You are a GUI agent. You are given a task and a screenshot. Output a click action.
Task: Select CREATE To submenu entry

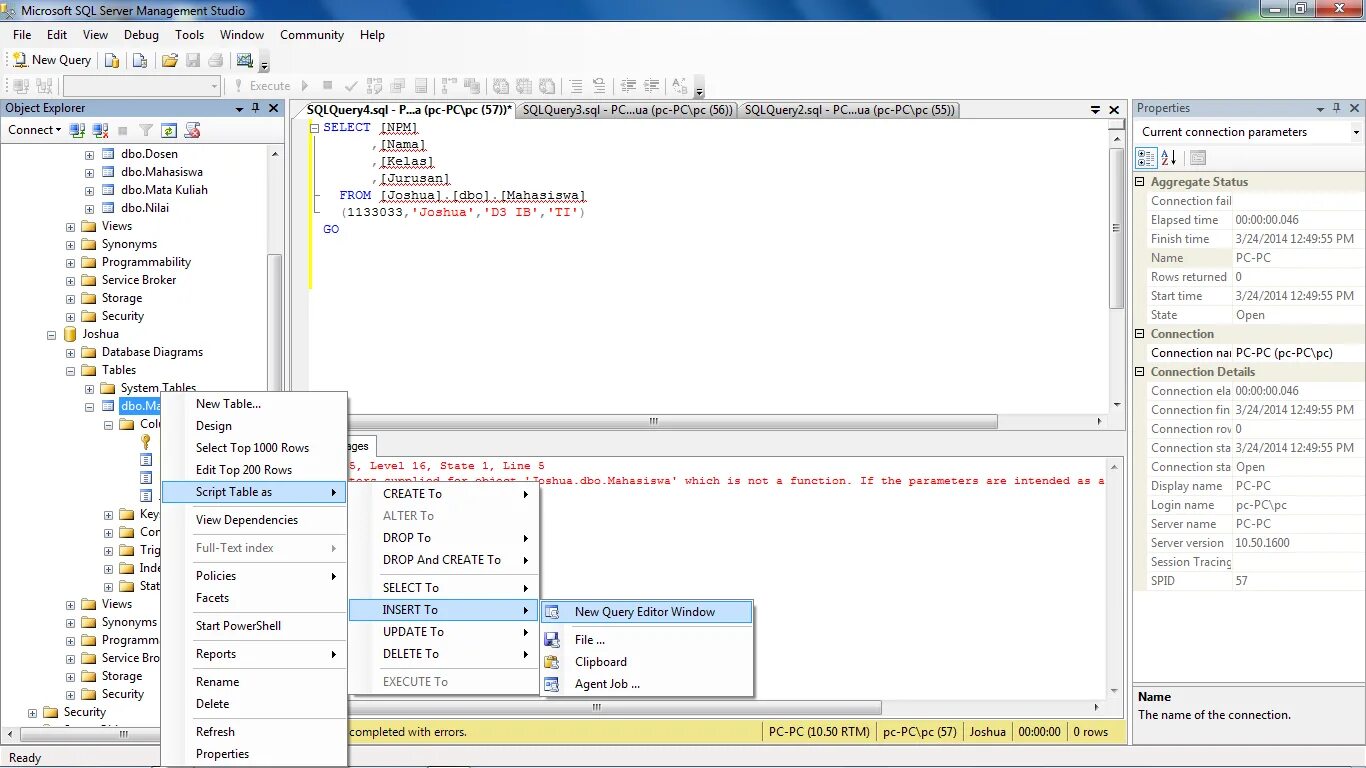point(443,494)
